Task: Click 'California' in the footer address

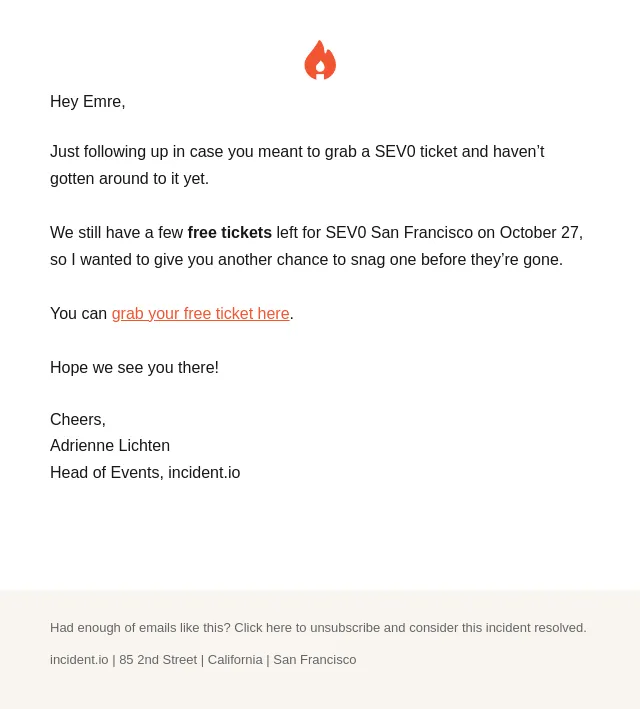Action: (x=235, y=660)
